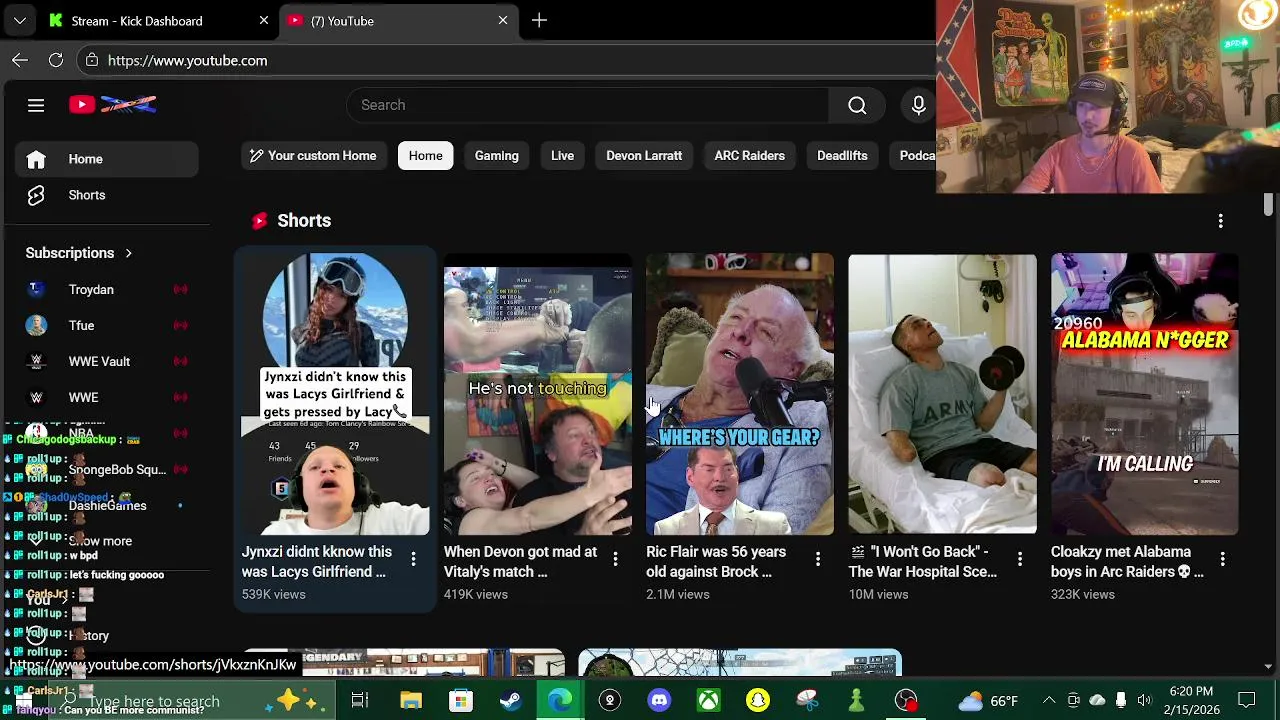Open weather widget showing 66°F
Image resolution: width=1280 pixels, height=720 pixels.
point(989,700)
